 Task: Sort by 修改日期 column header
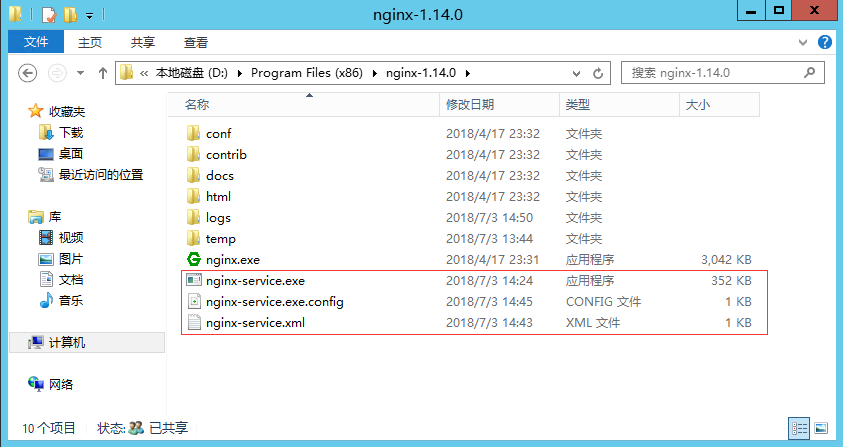[x=470, y=104]
